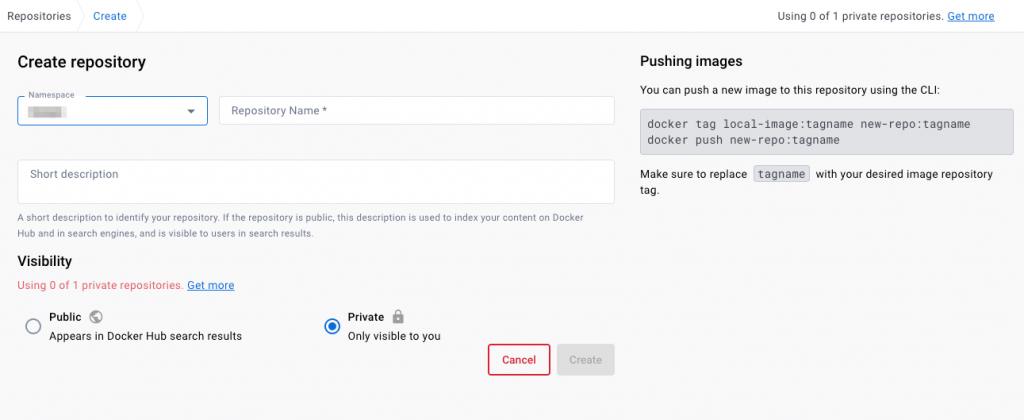Click the Create button
1024x420 pixels.
tap(585, 360)
